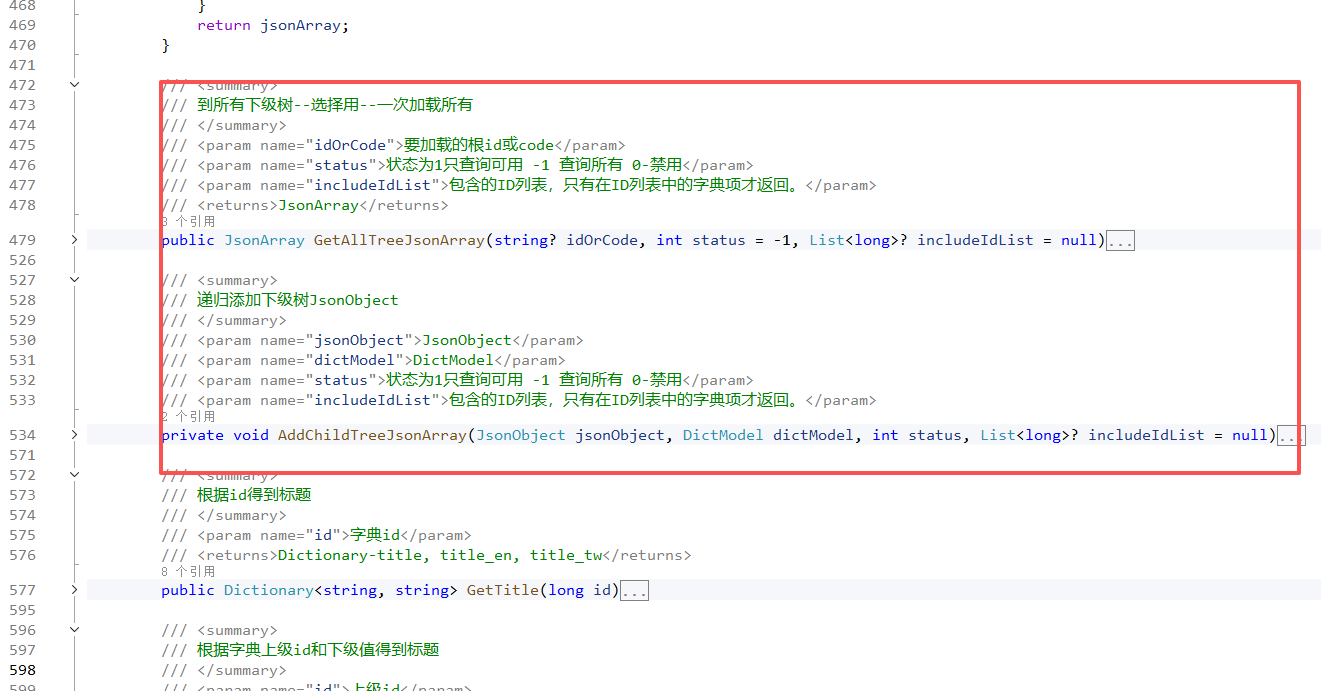
Task: Click the DictModel type in AddChildTreeJsonArray's parameters
Action: (722, 435)
